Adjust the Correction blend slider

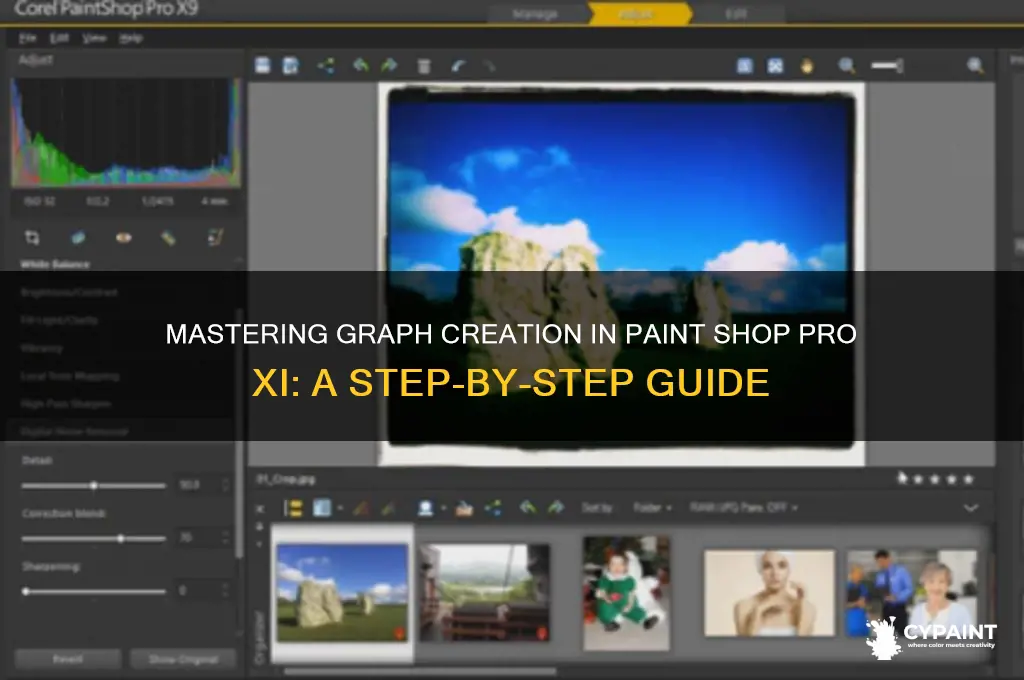tap(93, 538)
